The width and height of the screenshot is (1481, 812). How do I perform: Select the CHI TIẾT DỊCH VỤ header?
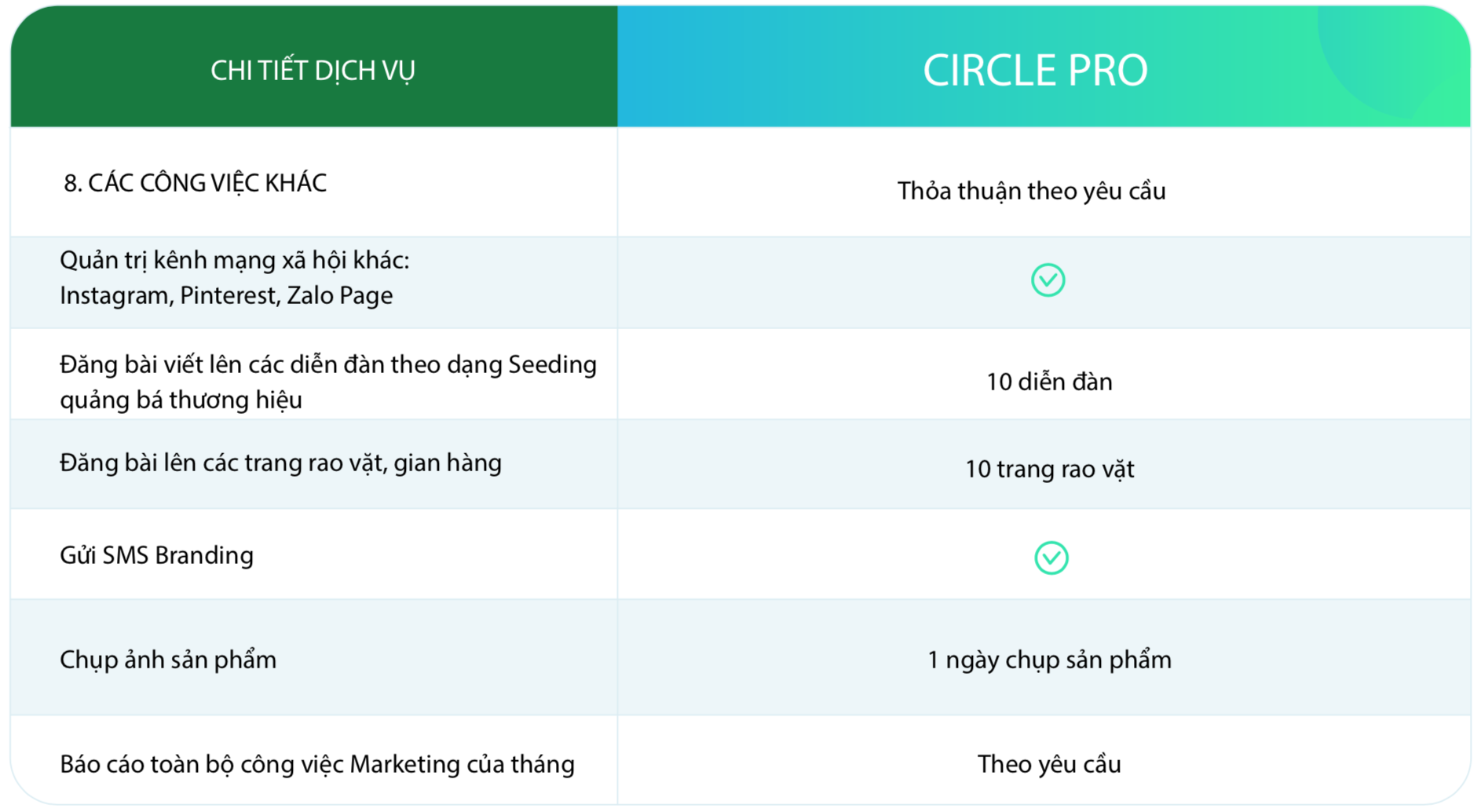[x=313, y=71]
